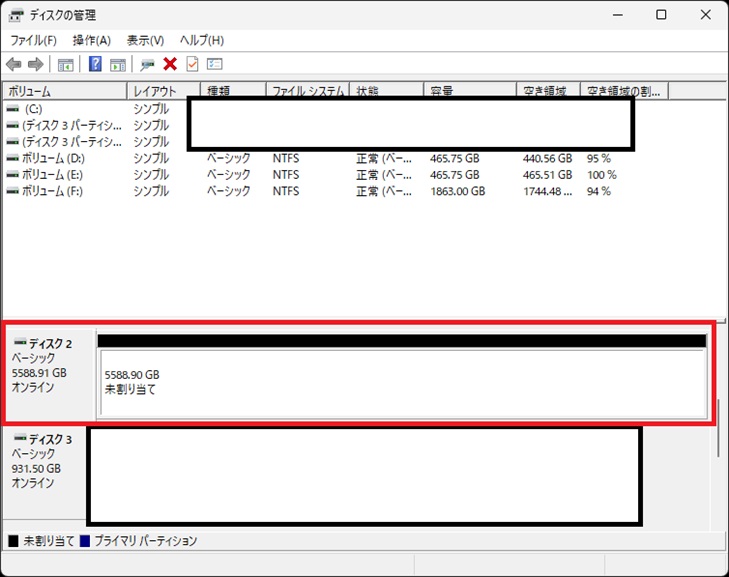Select the 5588.90 GB unallocated region
This screenshot has width=729, height=577.
pos(400,382)
